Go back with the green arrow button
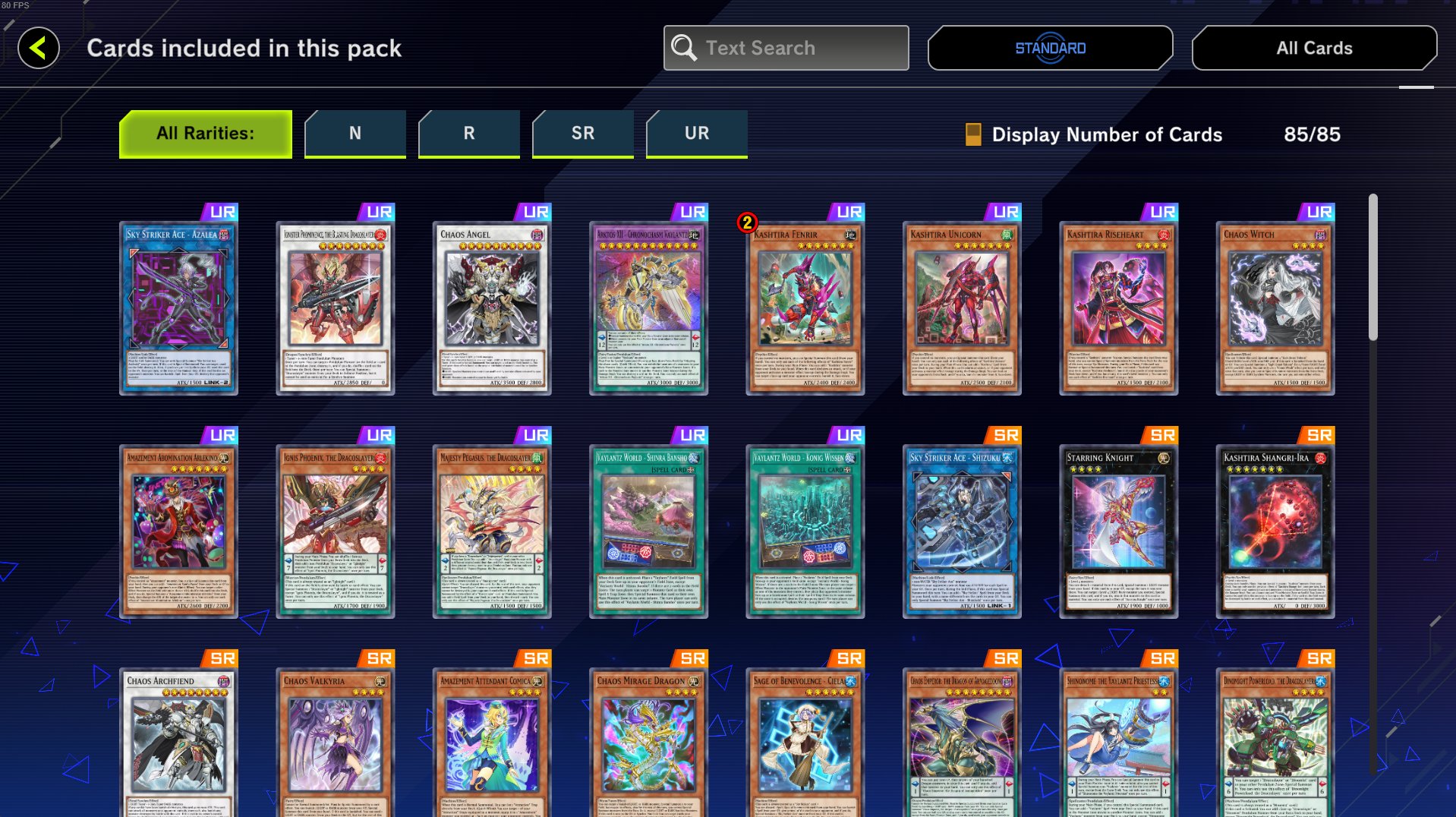This screenshot has width=1456, height=817. tap(39, 48)
